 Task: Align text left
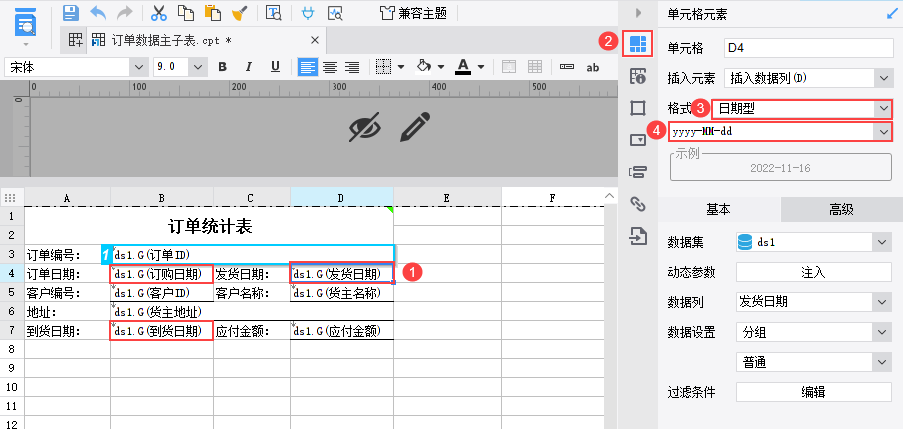[308, 67]
